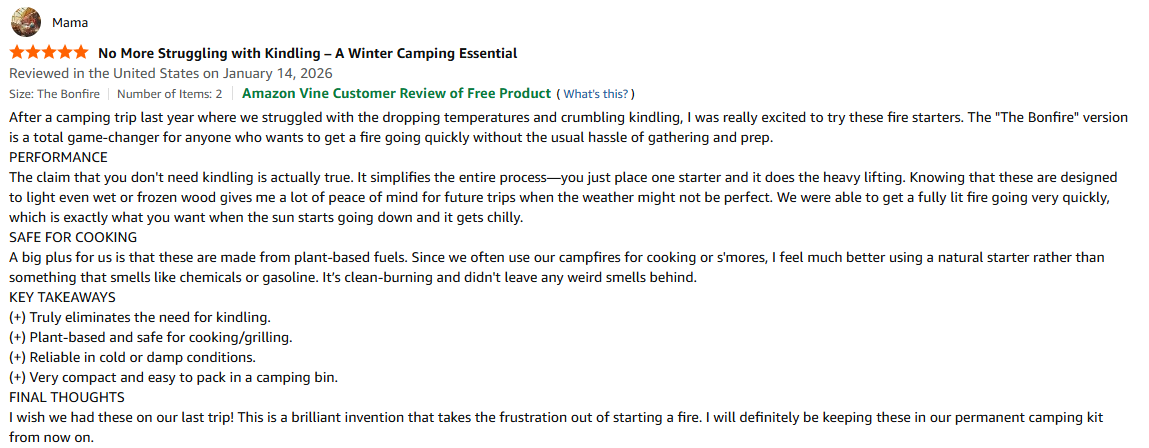Click the "Reviewed in the United States" date line

tap(170, 73)
